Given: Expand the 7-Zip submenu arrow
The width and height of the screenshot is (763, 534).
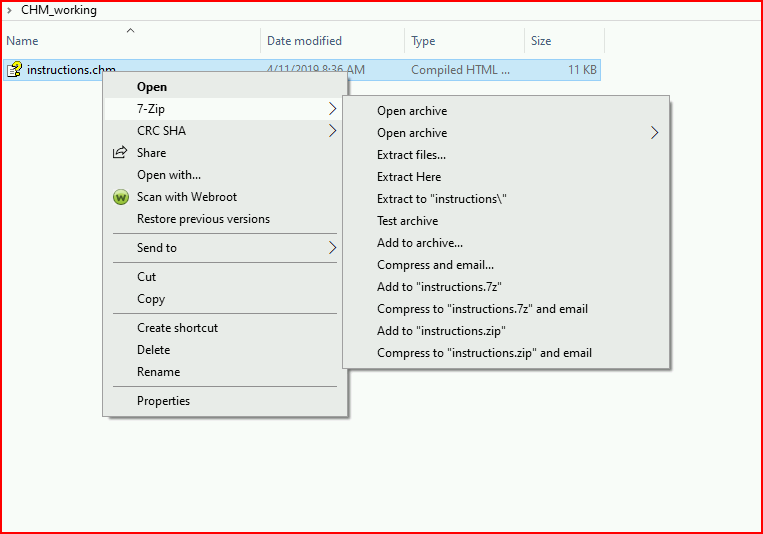Looking at the screenshot, I should coord(332,109).
